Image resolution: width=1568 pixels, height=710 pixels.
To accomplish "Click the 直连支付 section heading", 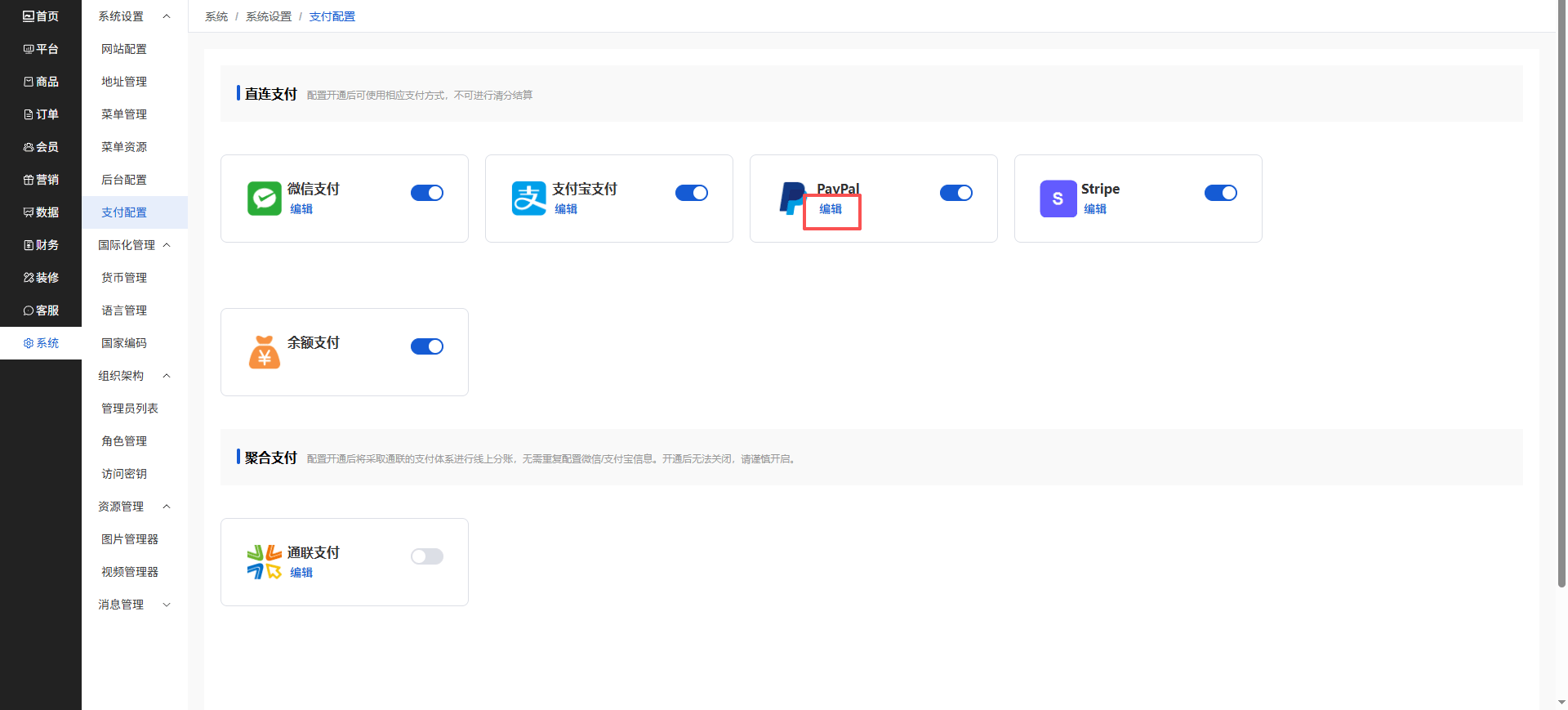I will coord(271,94).
